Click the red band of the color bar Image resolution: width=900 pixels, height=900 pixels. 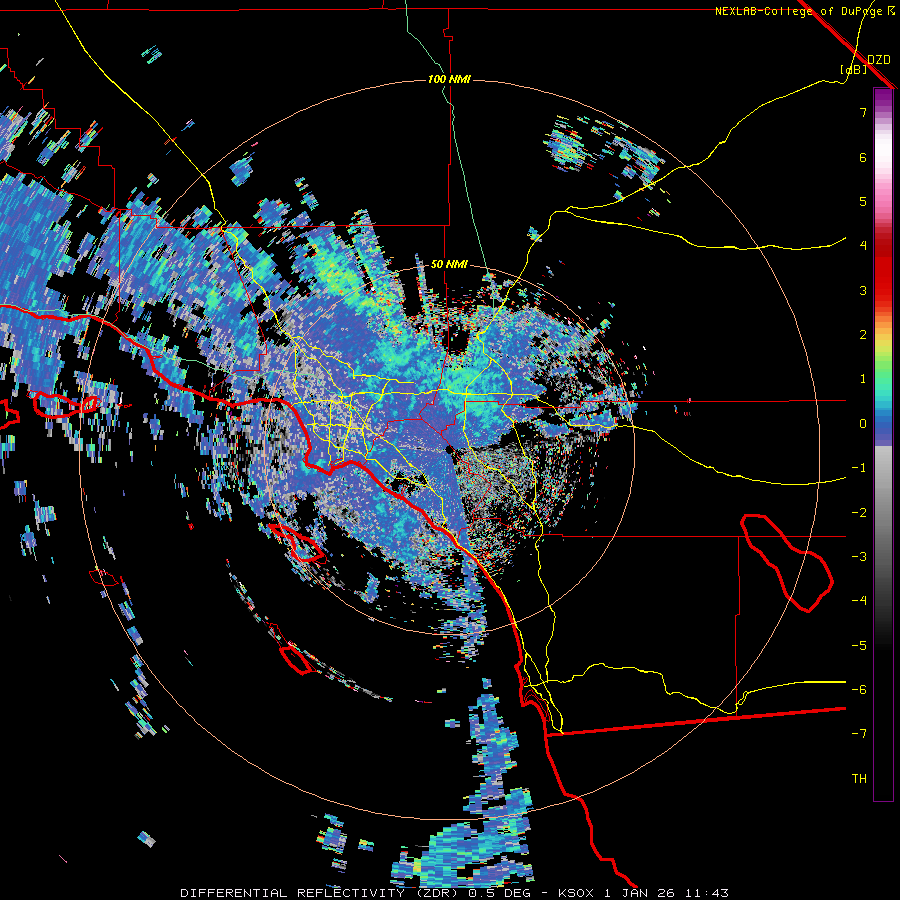pyautogui.click(x=883, y=270)
